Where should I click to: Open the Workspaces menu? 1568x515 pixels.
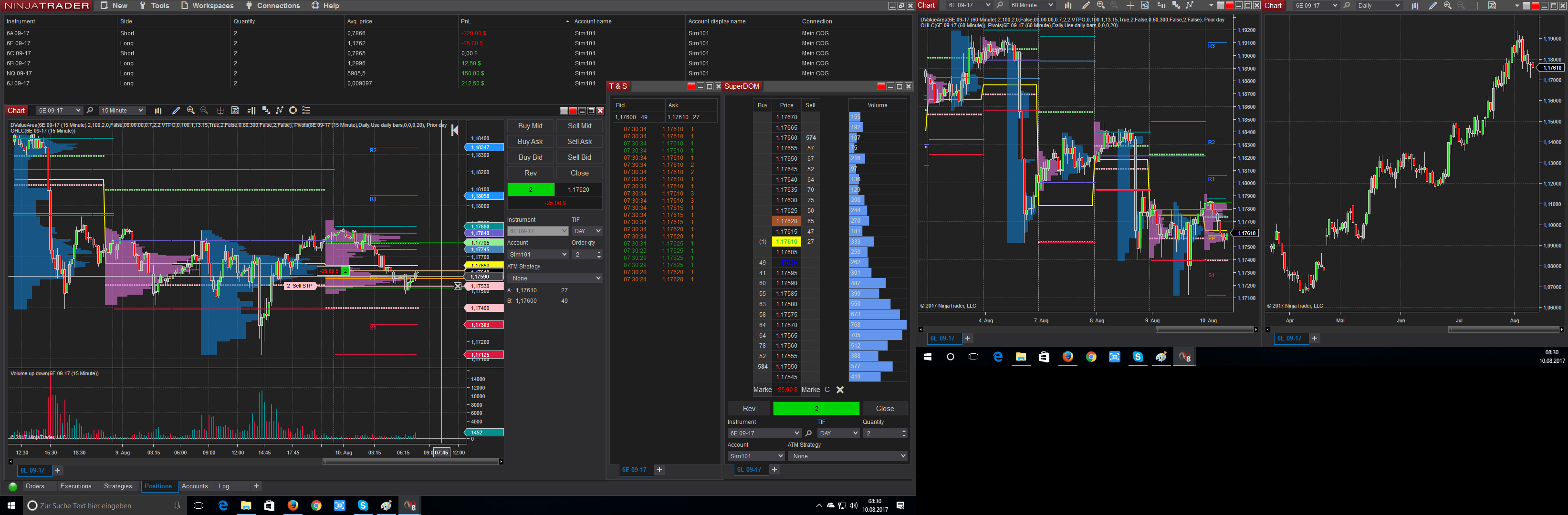click(207, 5)
